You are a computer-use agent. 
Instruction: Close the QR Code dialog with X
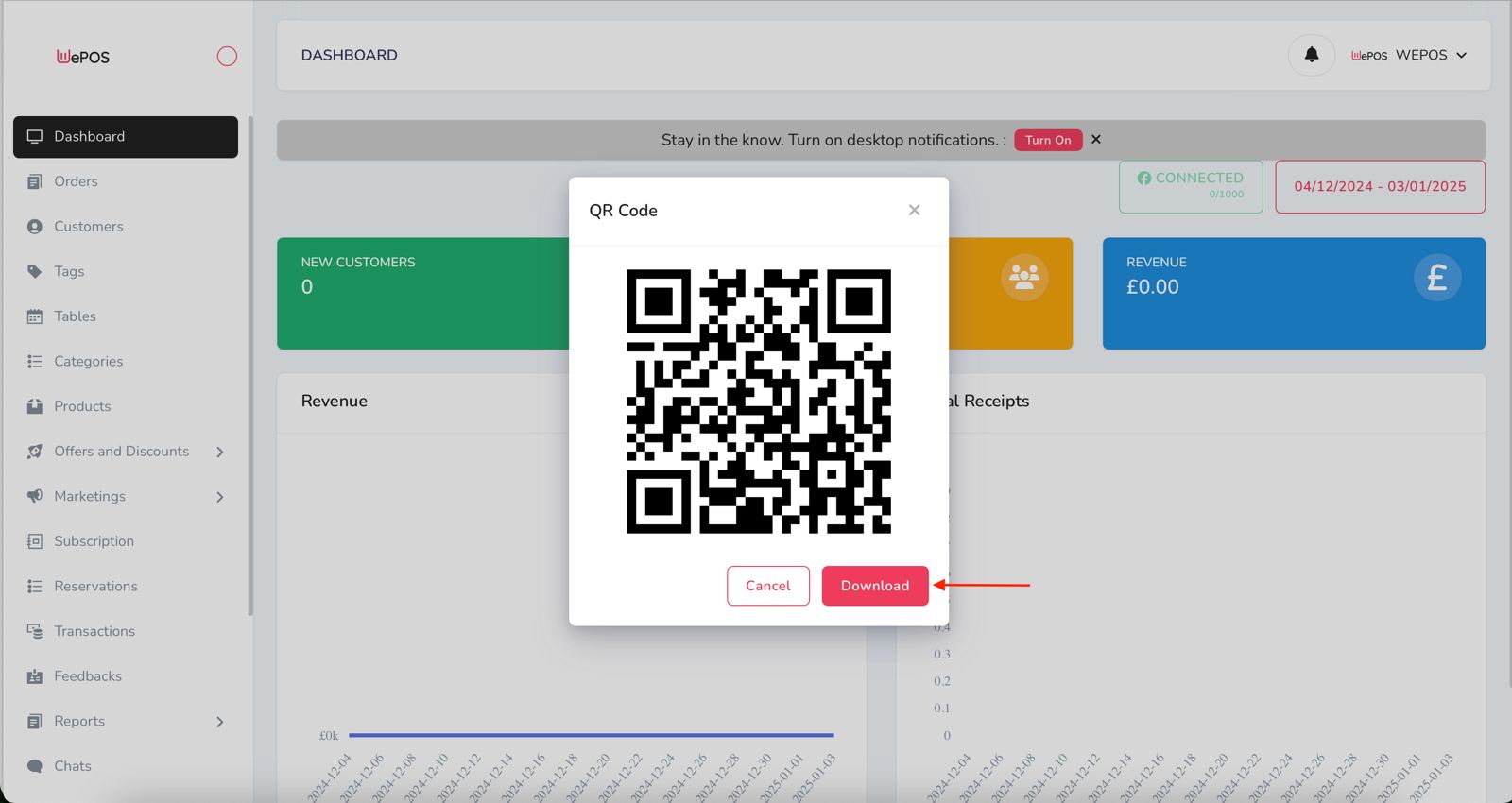pos(914,210)
